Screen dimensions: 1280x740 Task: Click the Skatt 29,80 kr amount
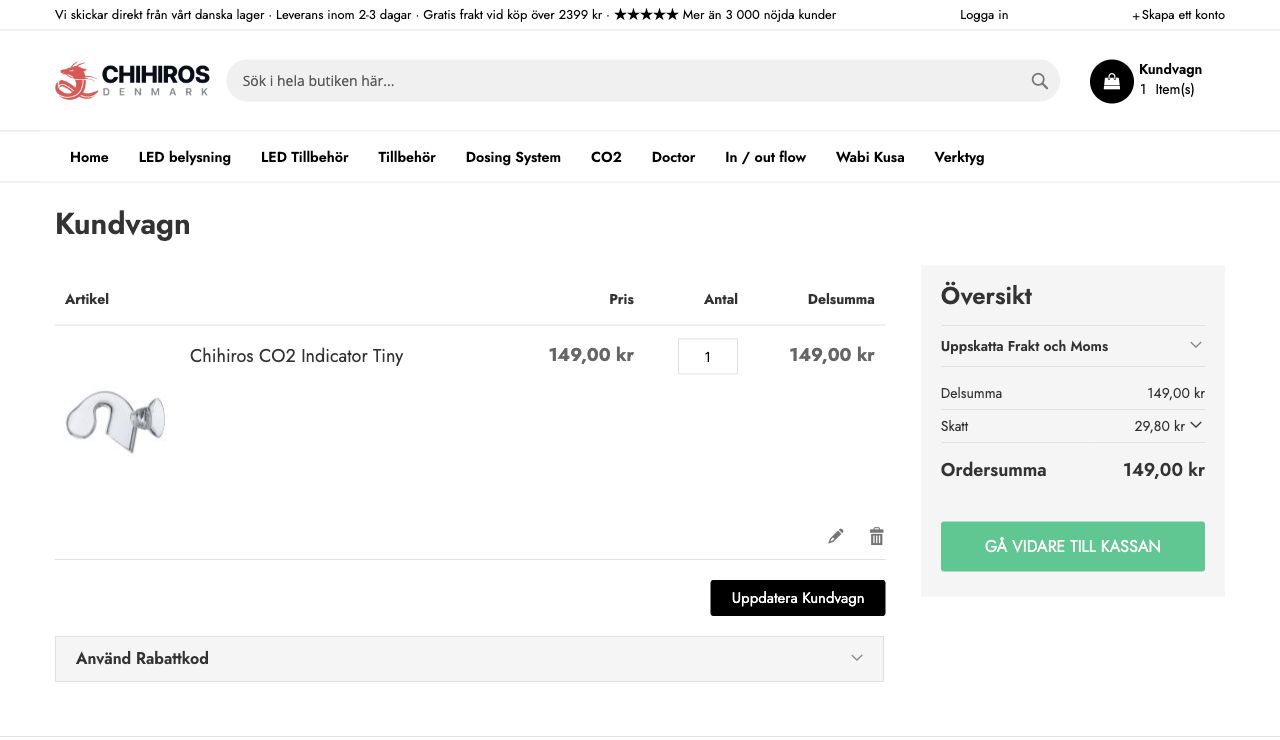1159,426
